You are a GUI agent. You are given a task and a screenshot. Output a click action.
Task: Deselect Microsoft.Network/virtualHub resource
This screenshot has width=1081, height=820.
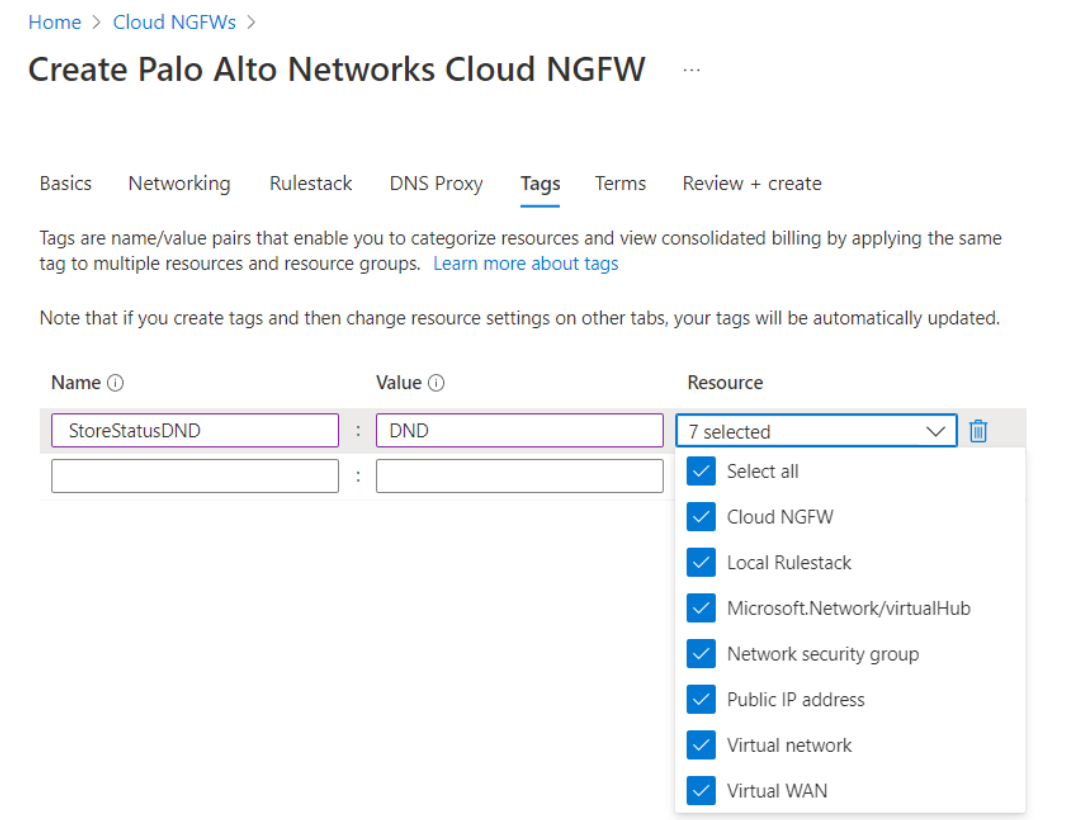point(701,608)
